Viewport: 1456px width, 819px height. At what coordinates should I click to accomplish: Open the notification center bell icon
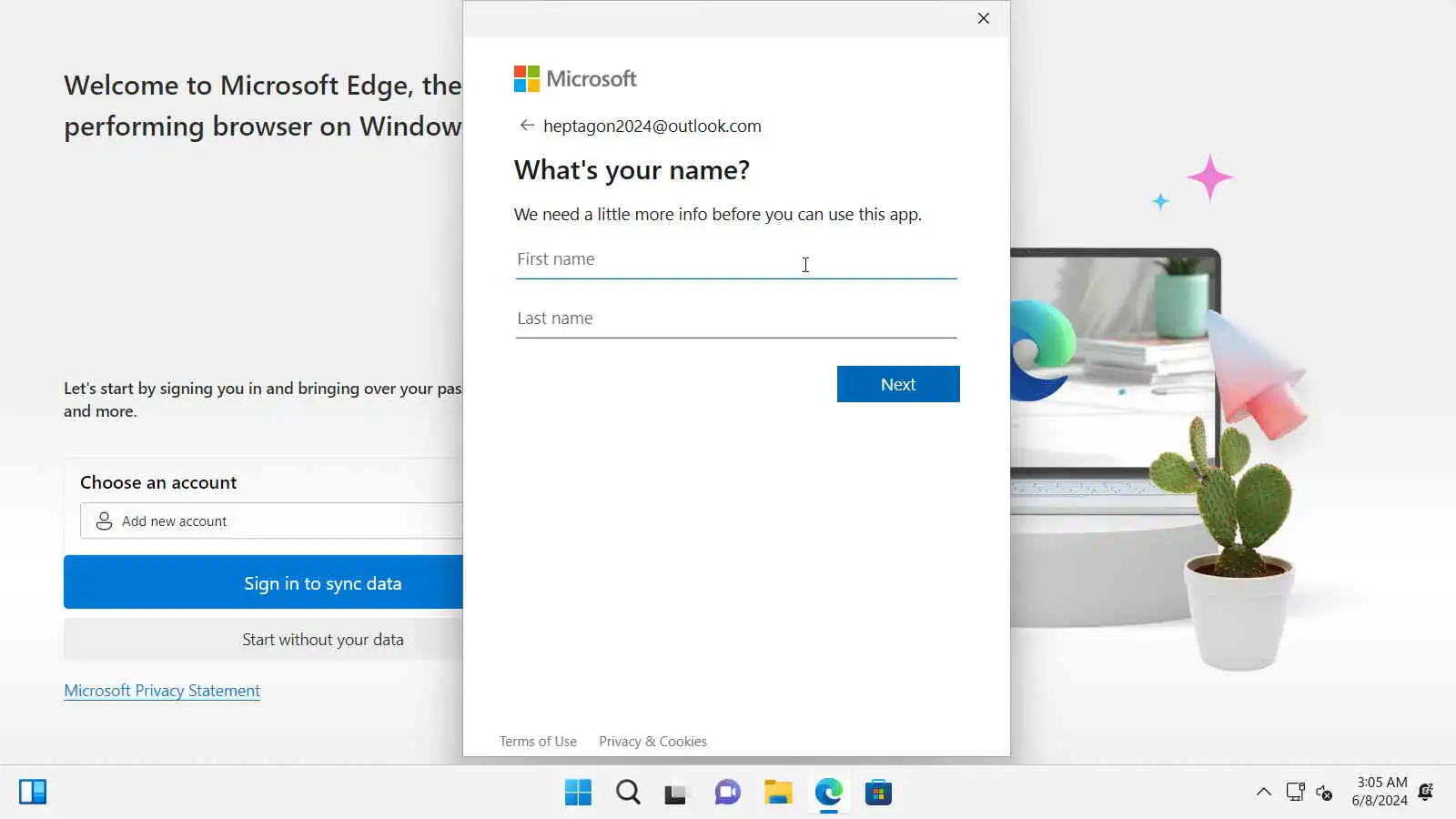point(1426,792)
